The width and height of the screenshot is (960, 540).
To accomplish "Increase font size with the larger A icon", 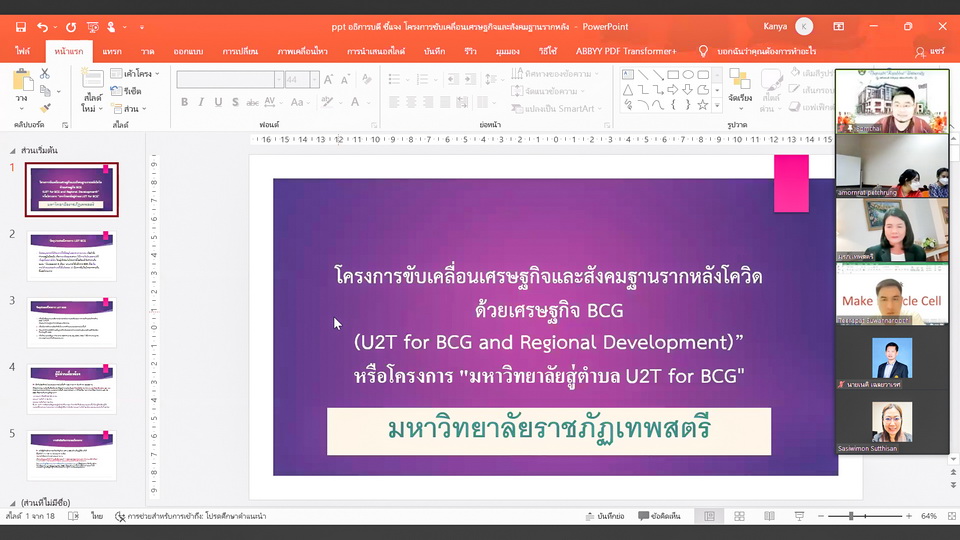I will pyautogui.click(x=329, y=80).
